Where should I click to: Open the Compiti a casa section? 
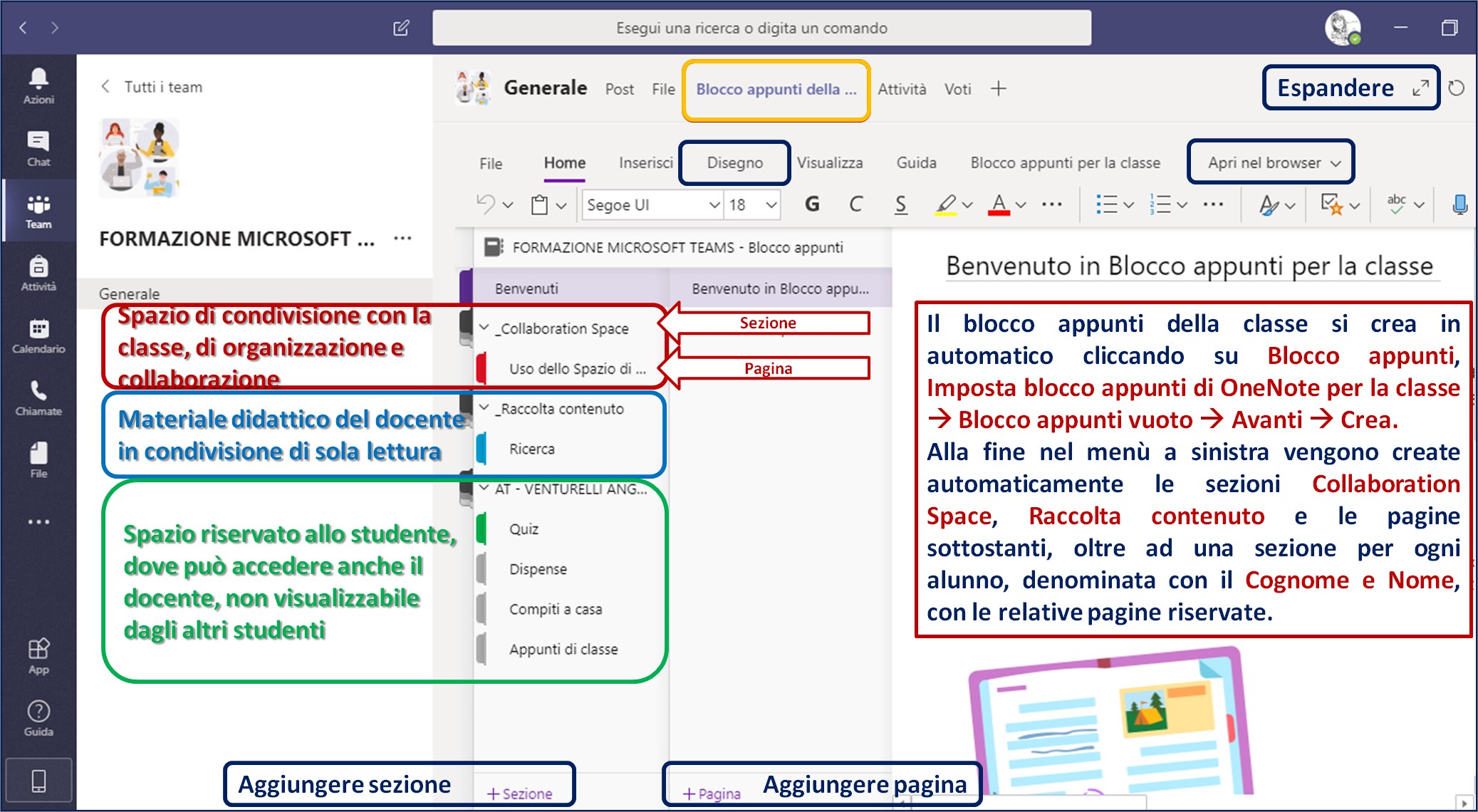point(556,609)
